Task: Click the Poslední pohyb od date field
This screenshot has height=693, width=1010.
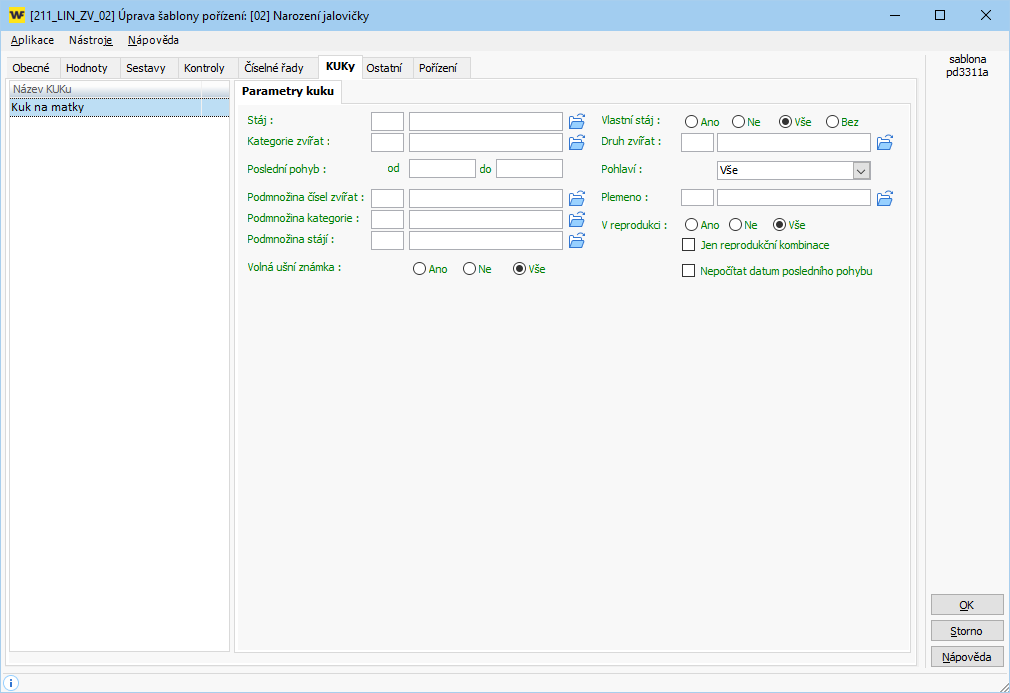Action: point(441,169)
